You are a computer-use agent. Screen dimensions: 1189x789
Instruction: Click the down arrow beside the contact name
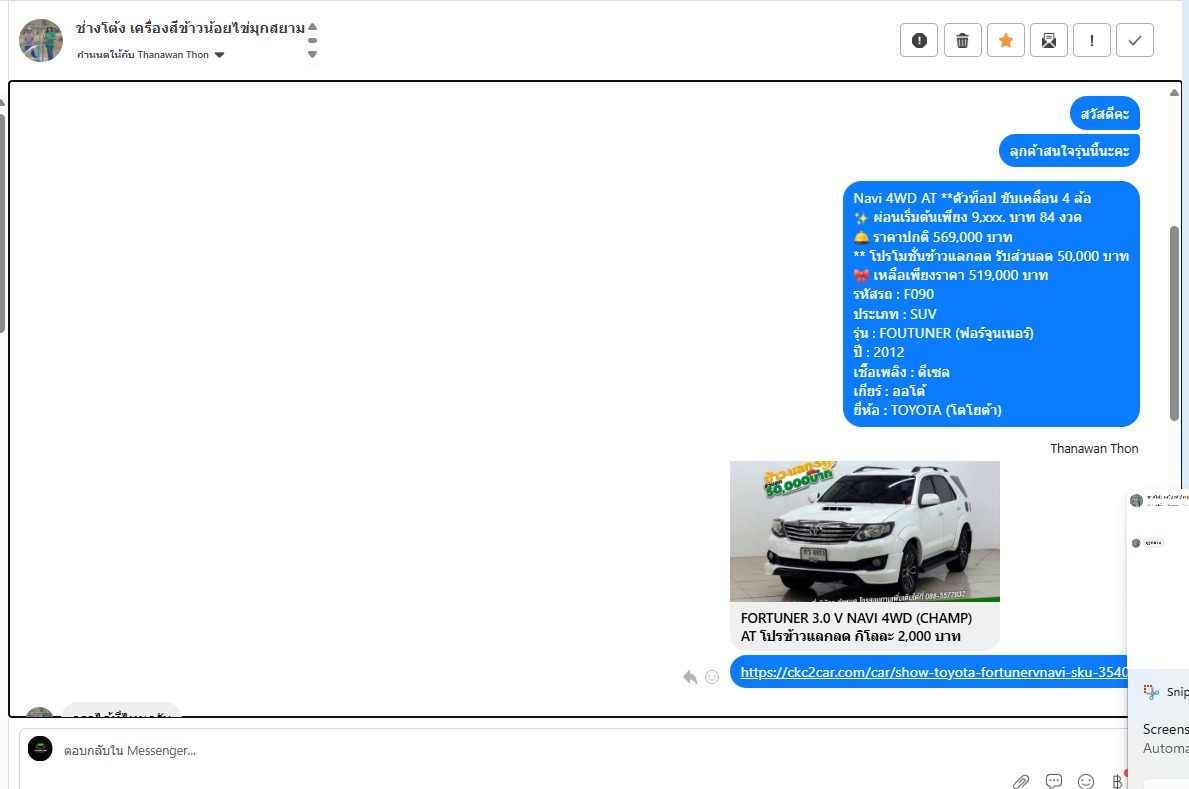click(312, 55)
